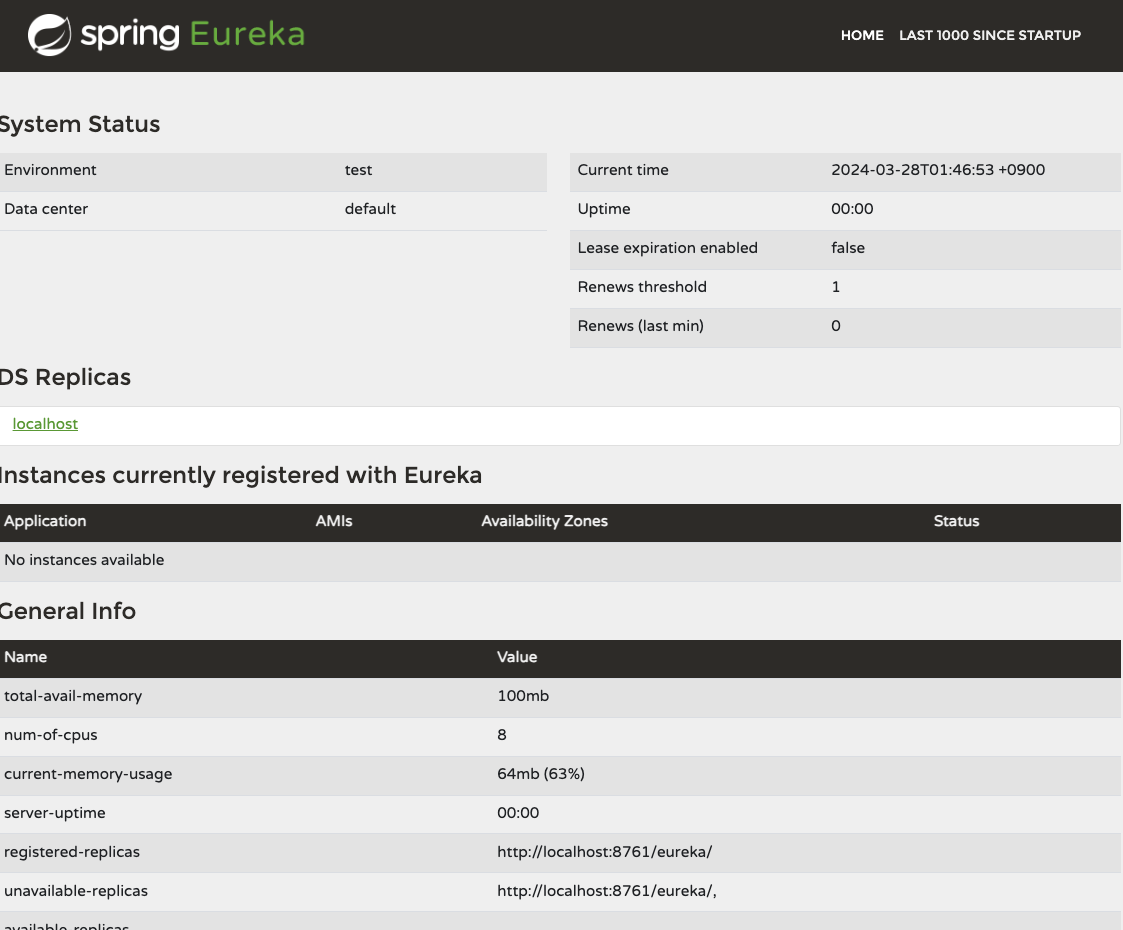Select the DS Replicas heading

click(65, 377)
